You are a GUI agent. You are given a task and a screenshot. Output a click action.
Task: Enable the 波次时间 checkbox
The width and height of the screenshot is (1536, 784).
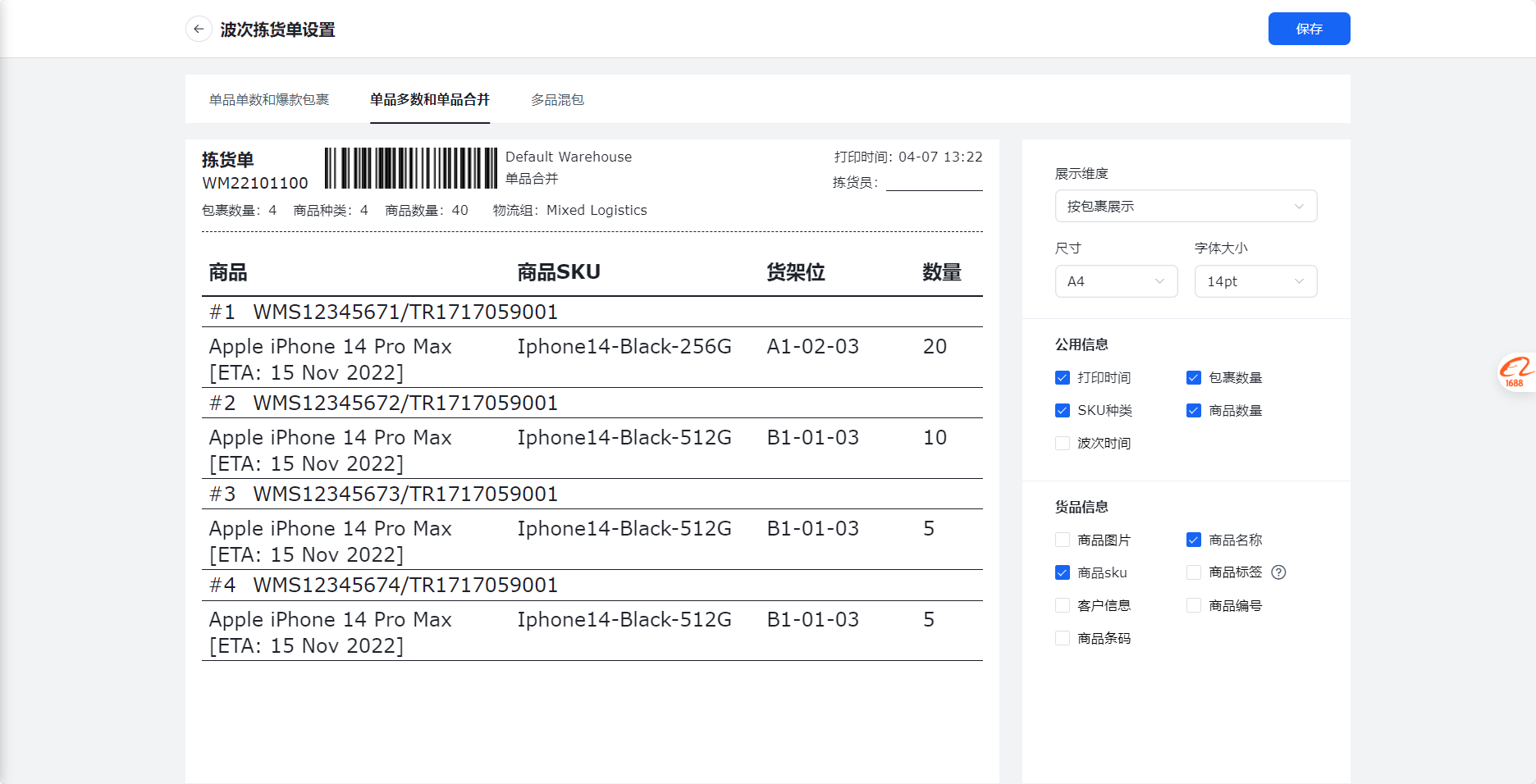tap(1063, 444)
